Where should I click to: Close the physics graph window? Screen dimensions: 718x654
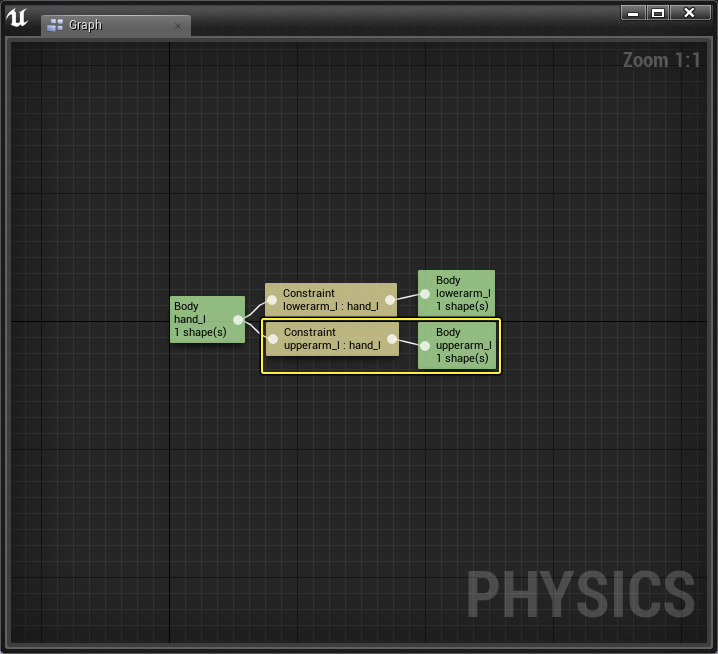pos(688,12)
